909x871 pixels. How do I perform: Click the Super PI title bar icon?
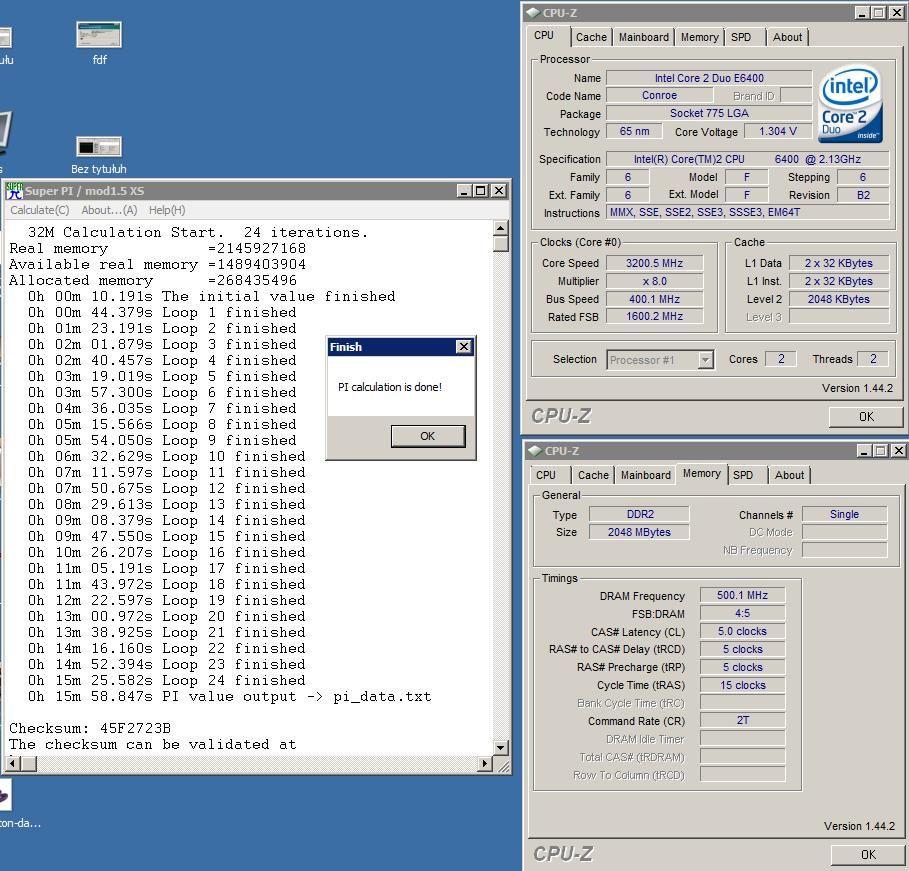14,191
